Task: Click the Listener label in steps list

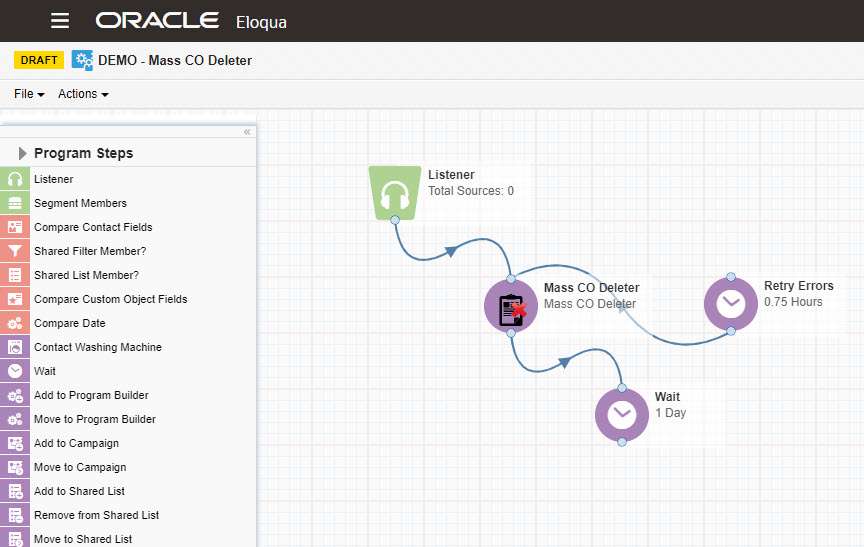Action: (x=53, y=179)
